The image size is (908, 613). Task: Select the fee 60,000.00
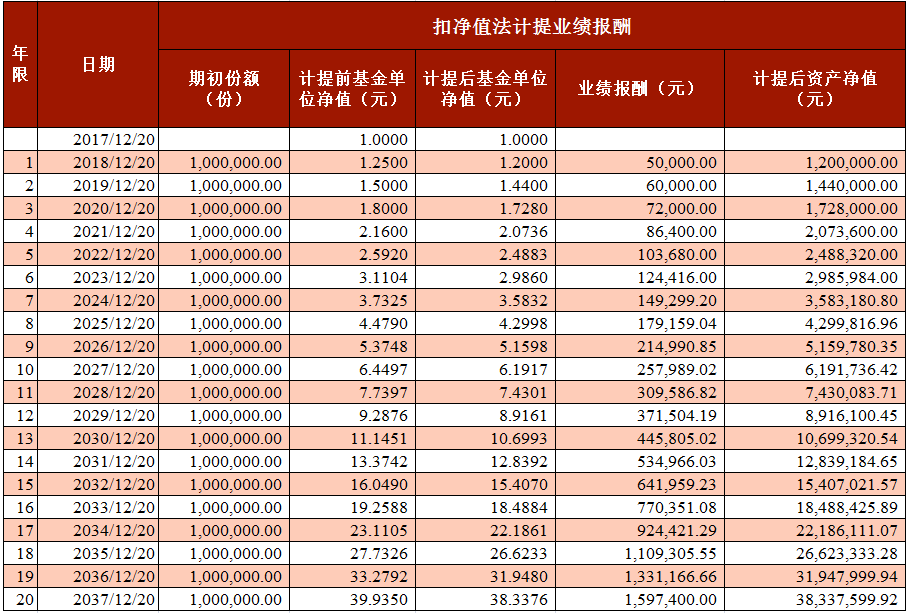pos(639,186)
